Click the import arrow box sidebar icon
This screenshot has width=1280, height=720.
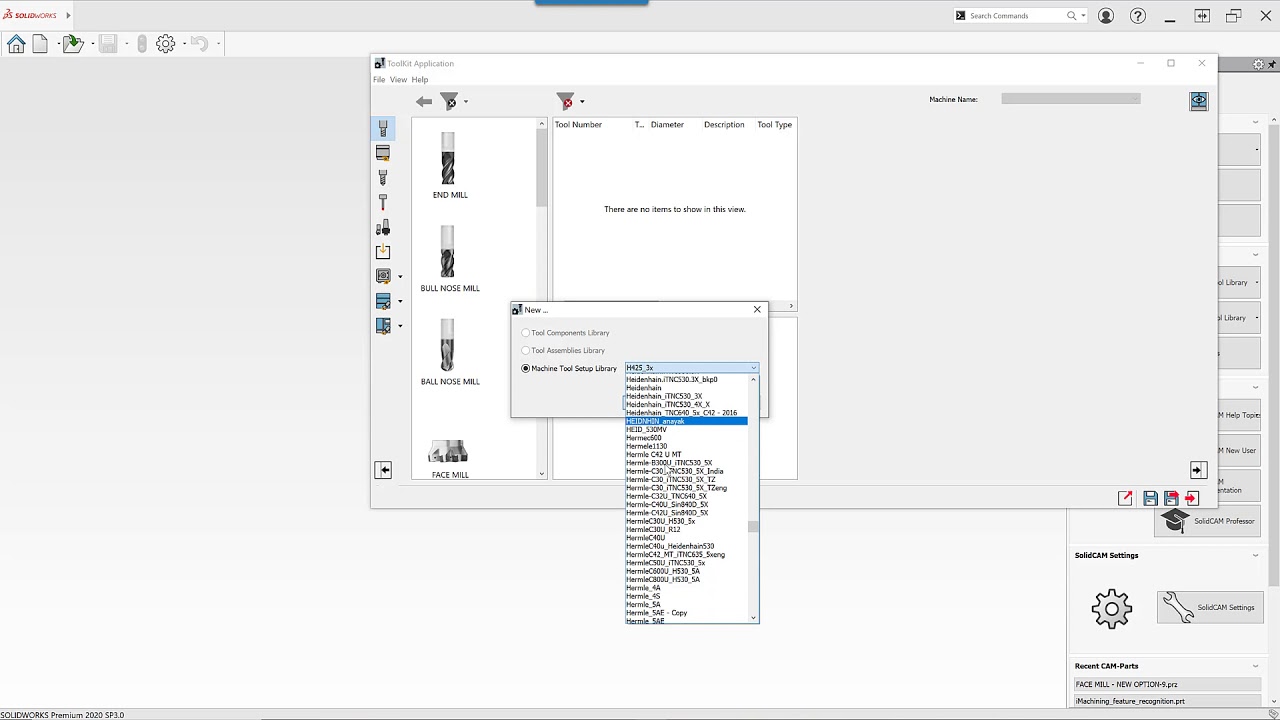click(x=383, y=252)
